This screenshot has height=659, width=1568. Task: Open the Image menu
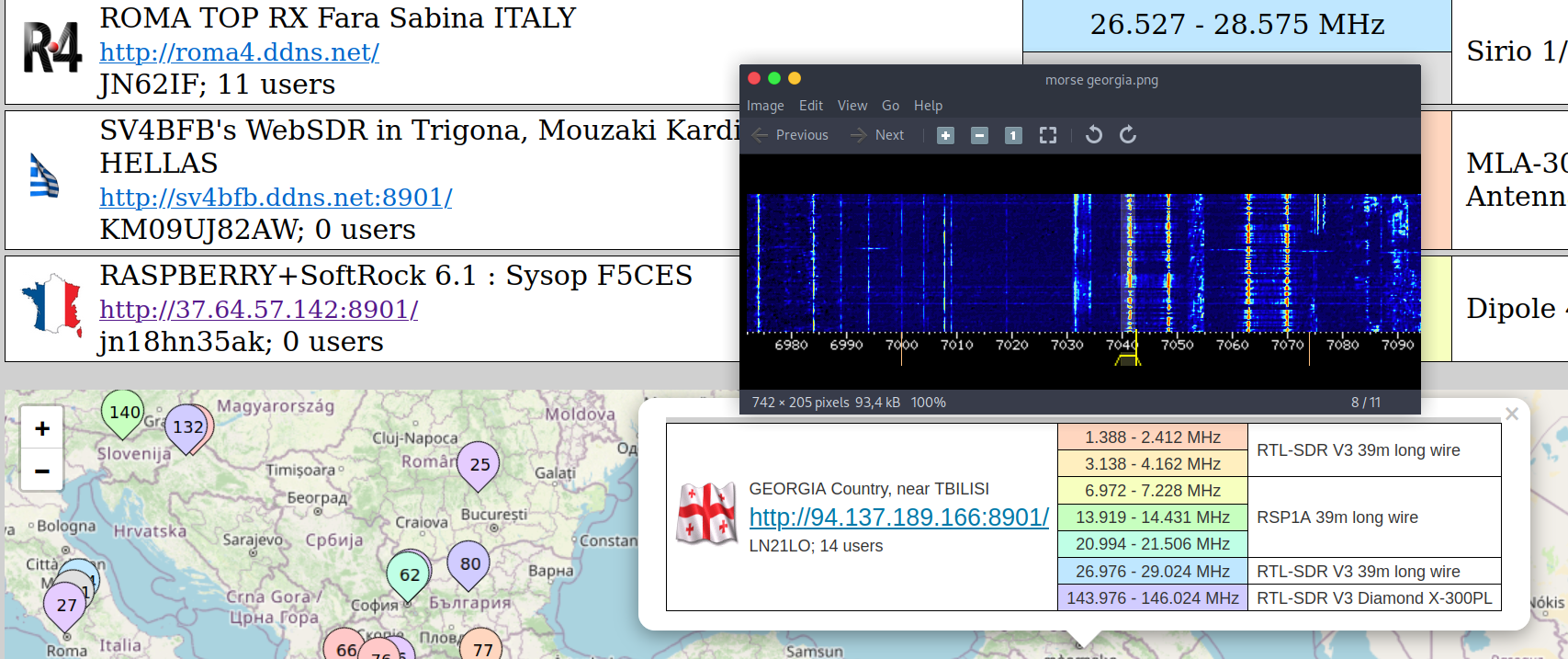pos(765,106)
